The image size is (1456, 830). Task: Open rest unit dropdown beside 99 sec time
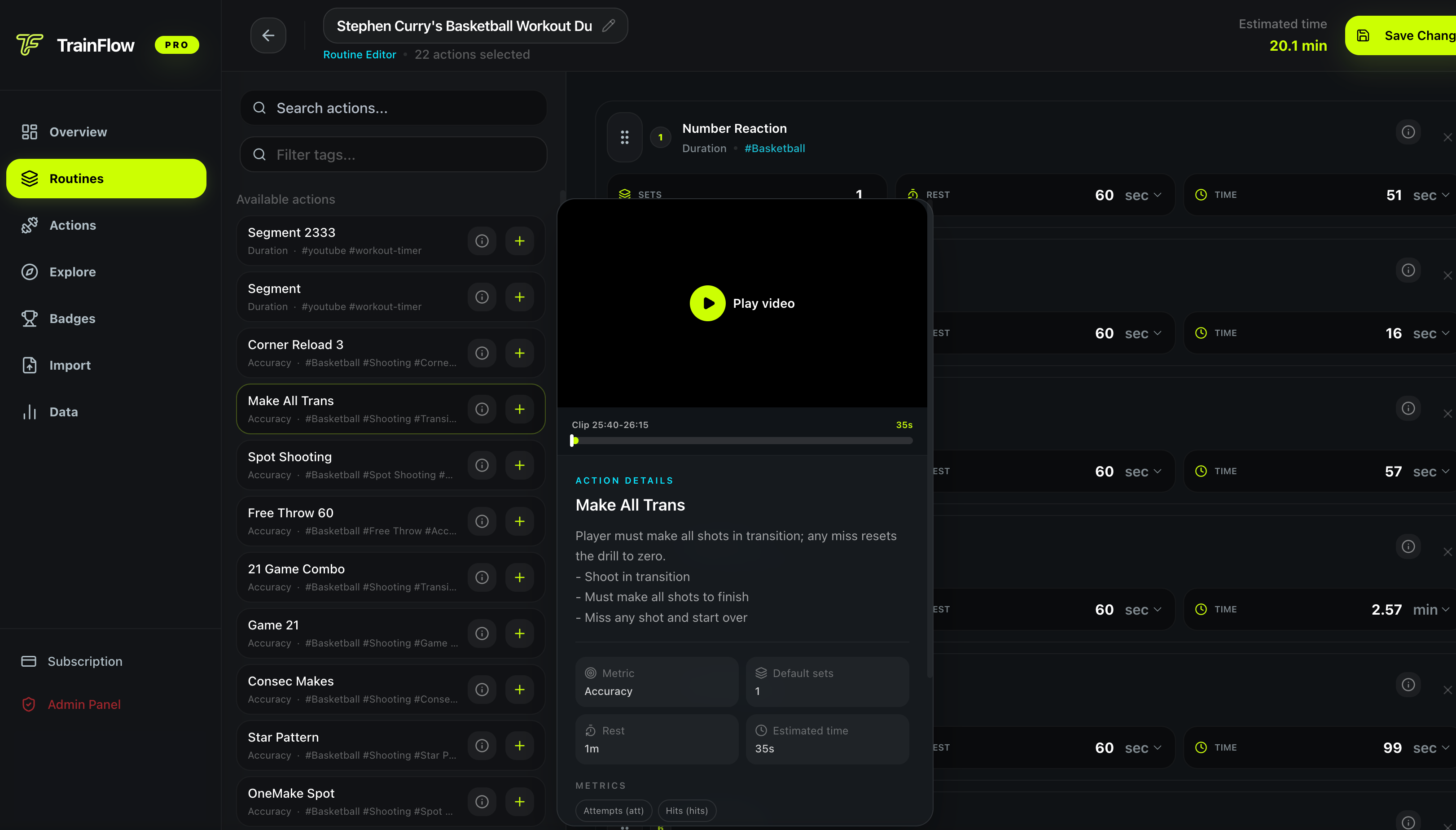pyautogui.click(x=1143, y=748)
